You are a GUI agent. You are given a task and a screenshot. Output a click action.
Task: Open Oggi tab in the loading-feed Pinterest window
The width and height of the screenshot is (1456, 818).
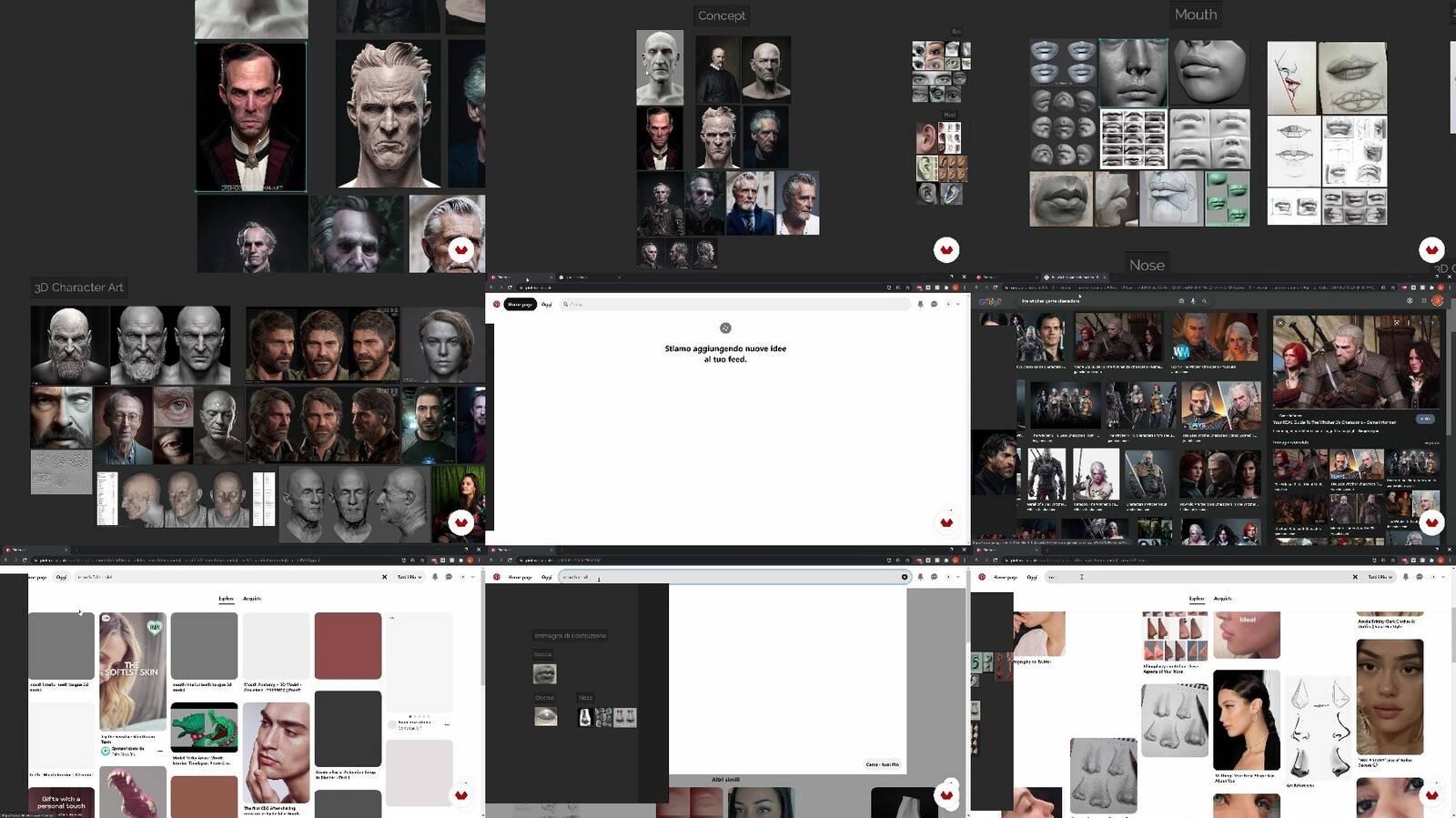547,304
